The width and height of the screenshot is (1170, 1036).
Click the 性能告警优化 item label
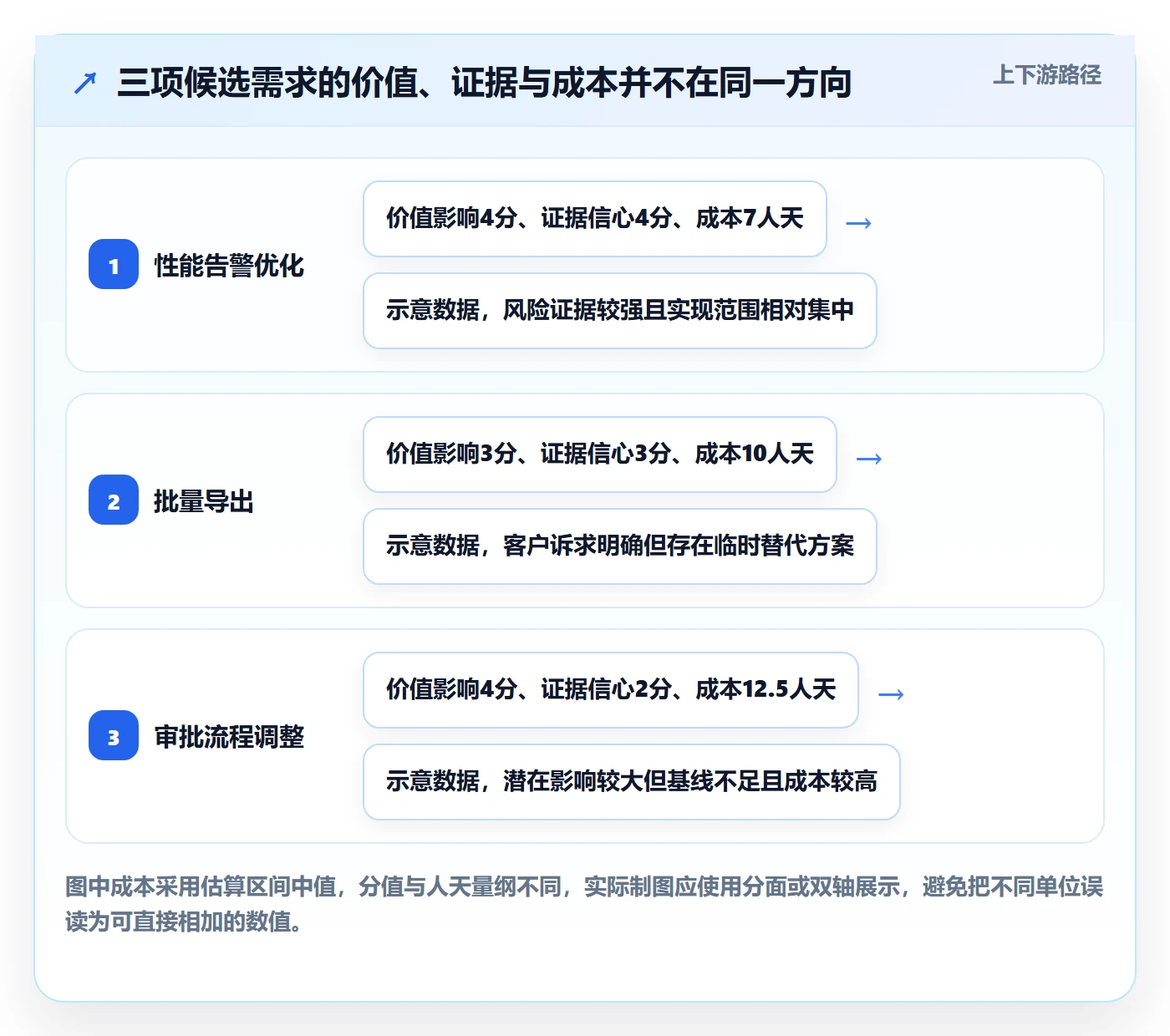pos(229,266)
